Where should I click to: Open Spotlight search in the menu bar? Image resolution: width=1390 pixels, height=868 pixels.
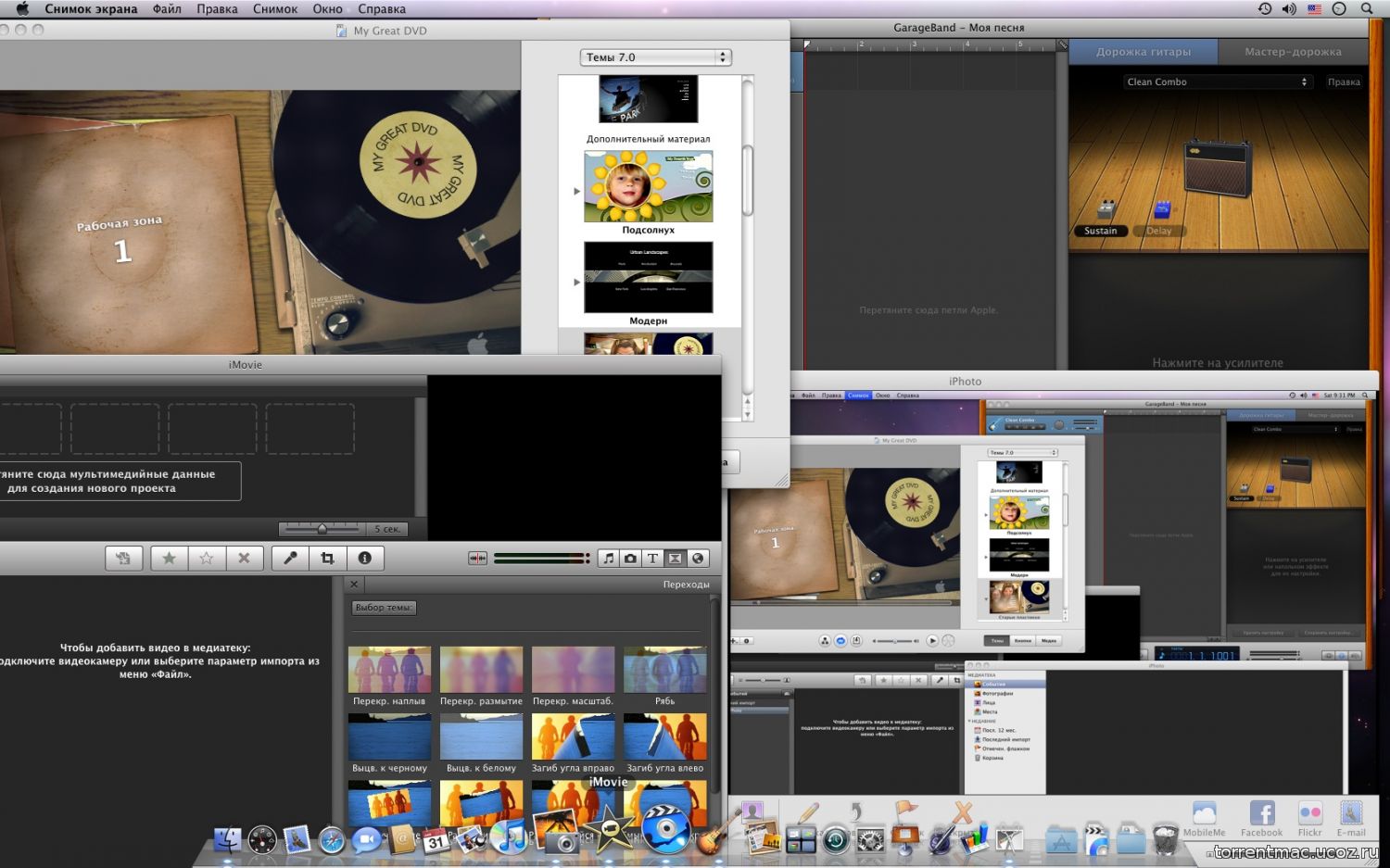pos(1367,9)
